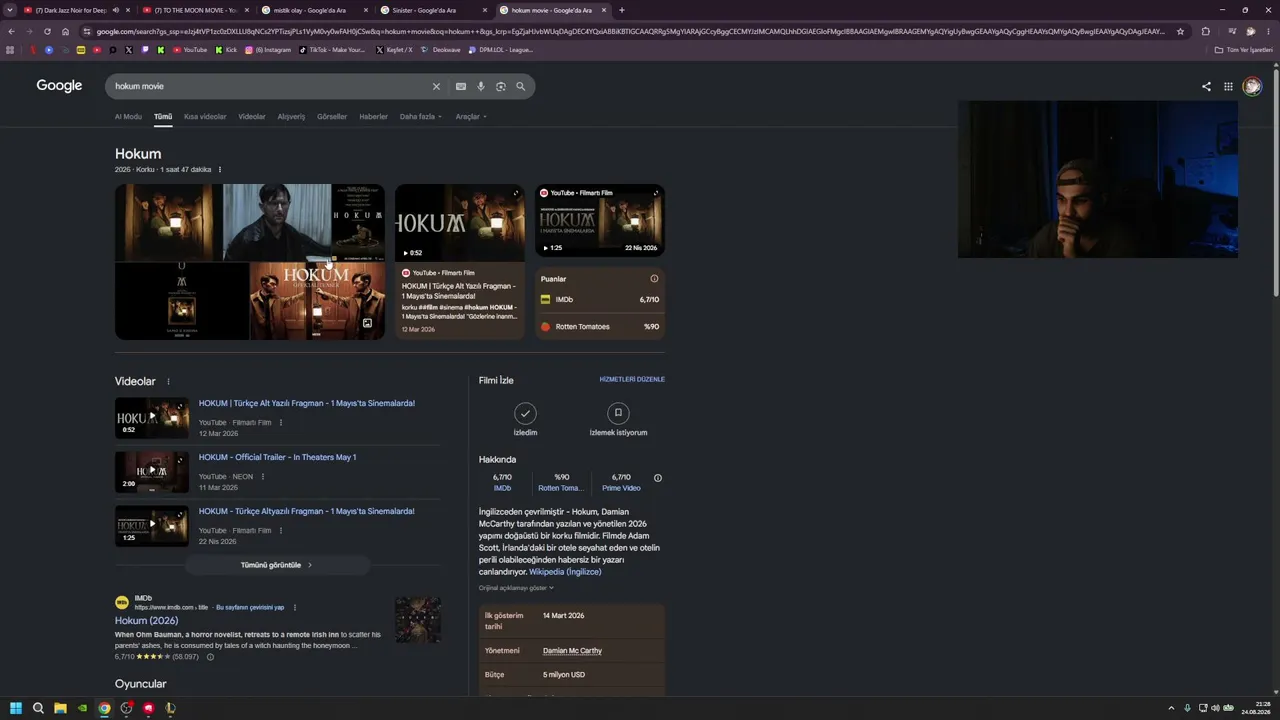Switch to the AI Modu tab
This screenshot has width=1280, height=720.
(x=128, y=117)
